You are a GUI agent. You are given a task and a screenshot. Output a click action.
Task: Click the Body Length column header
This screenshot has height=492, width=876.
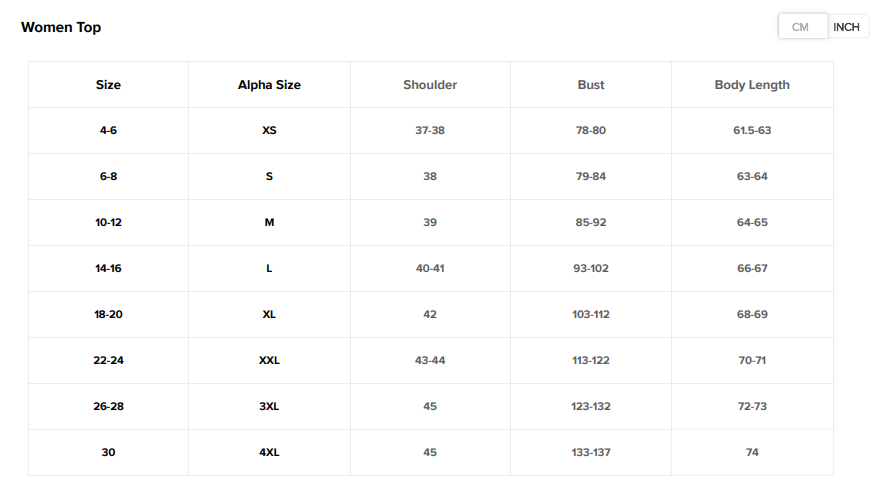752,85
